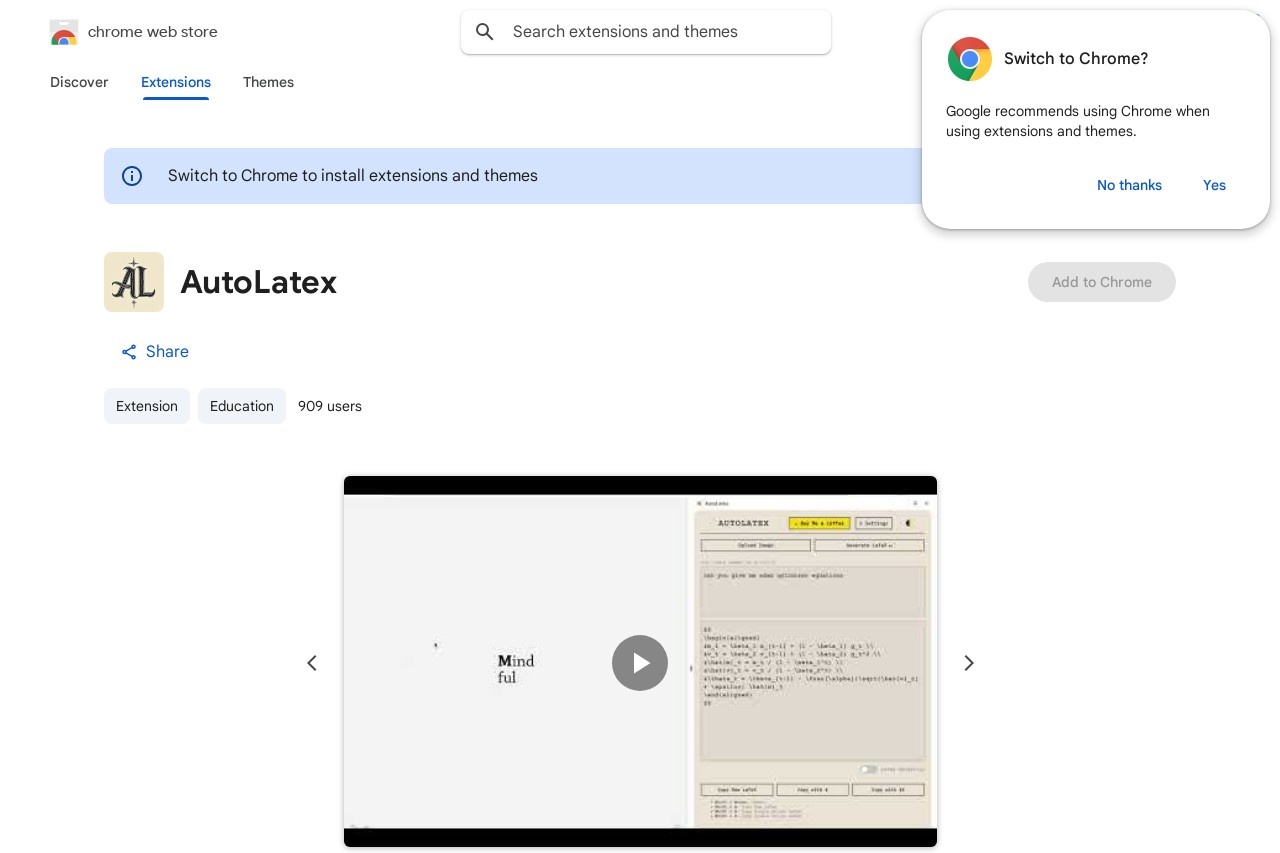This screenshot has height=853, width=1280.
Task: Click the Switch to Chrome to install banner text
Action: tap(353, 176)
